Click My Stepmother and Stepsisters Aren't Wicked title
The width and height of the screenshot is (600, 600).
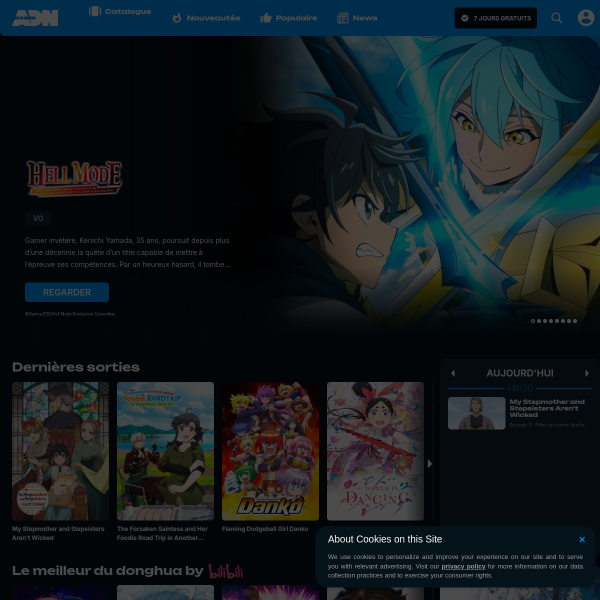[58, 533]
